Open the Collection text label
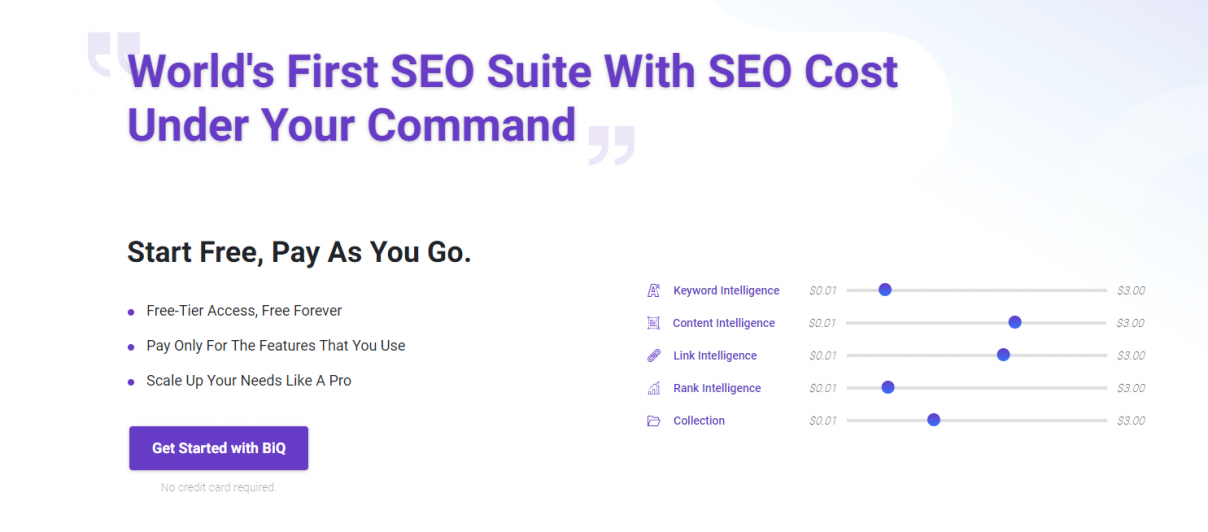1208x532 pixels. pyautogui.click(x=699, y=421)
